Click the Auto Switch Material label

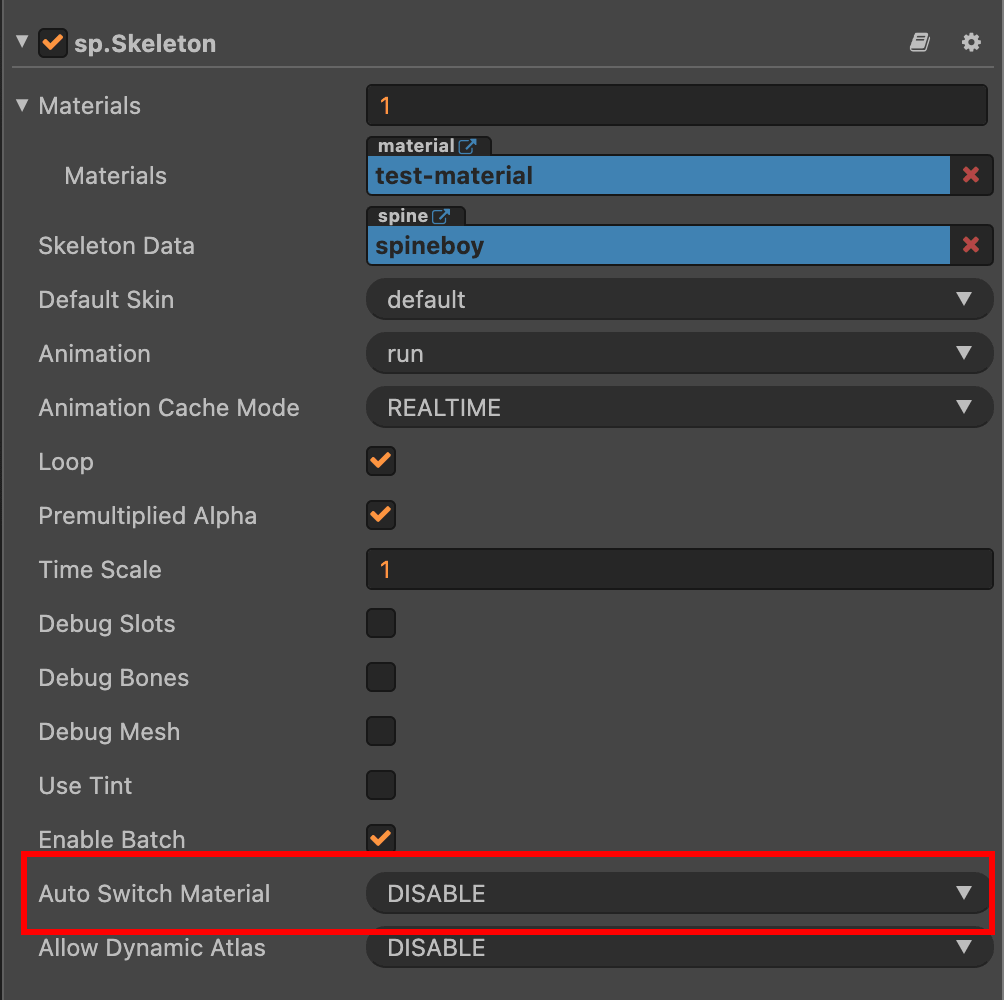click(154, 894)
